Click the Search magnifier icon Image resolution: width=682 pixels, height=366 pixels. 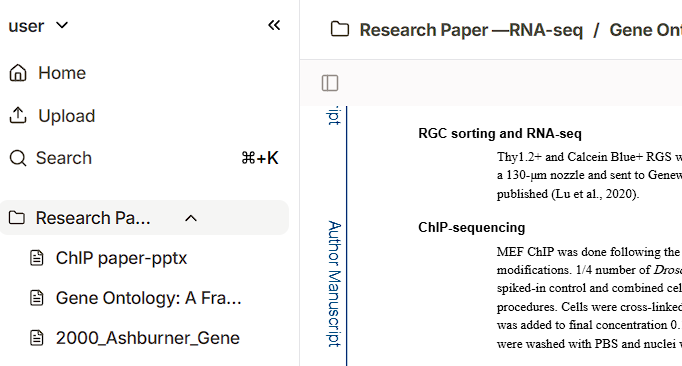point(18,158)
